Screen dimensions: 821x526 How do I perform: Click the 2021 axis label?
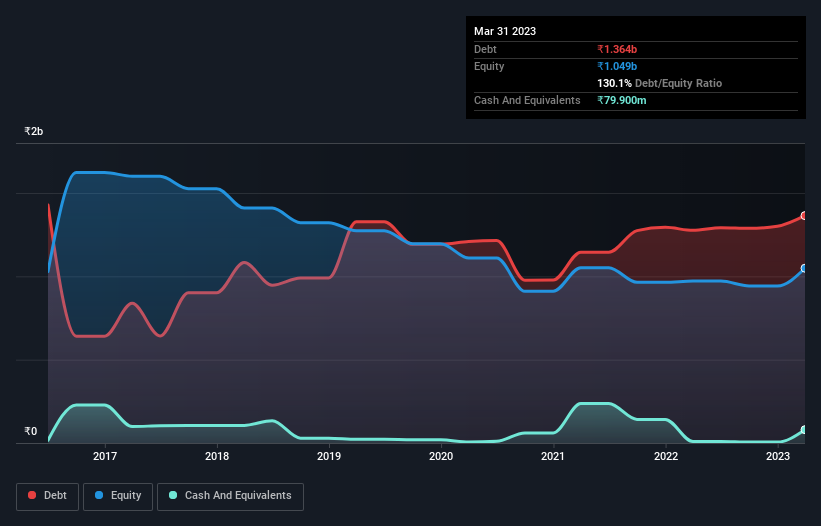[x=553, y=456]
